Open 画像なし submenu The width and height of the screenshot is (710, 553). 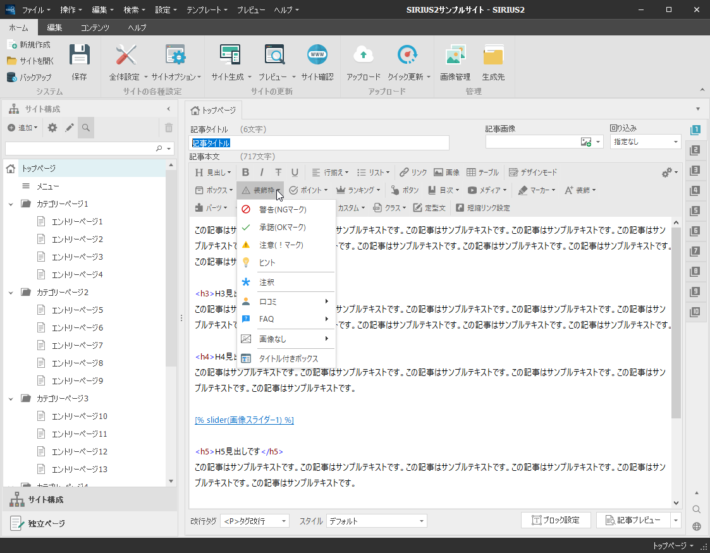(x=286, y=339)
